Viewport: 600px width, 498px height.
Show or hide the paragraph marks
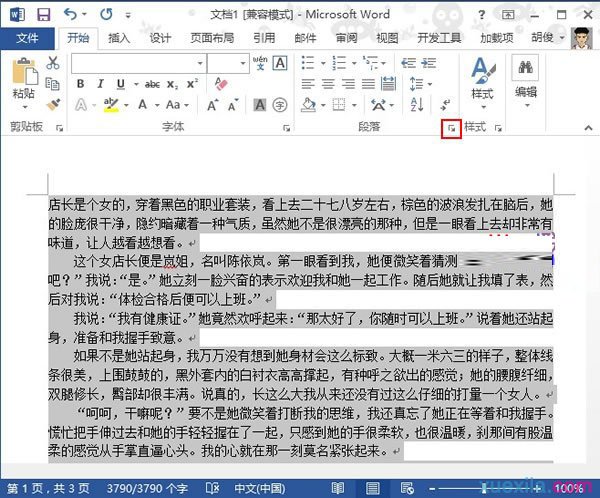(x=445, y=104)
